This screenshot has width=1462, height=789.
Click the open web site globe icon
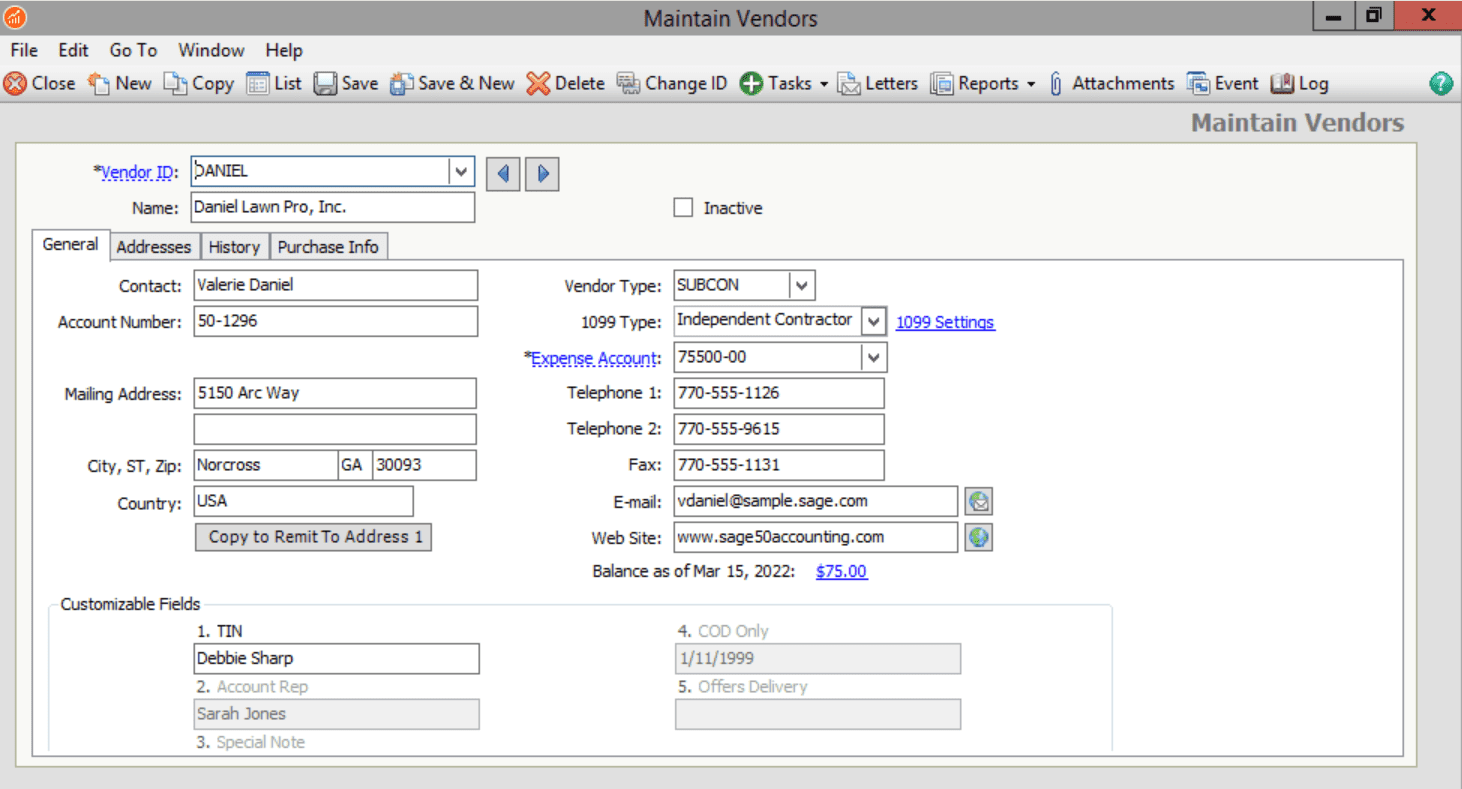[x=979, y=537]
